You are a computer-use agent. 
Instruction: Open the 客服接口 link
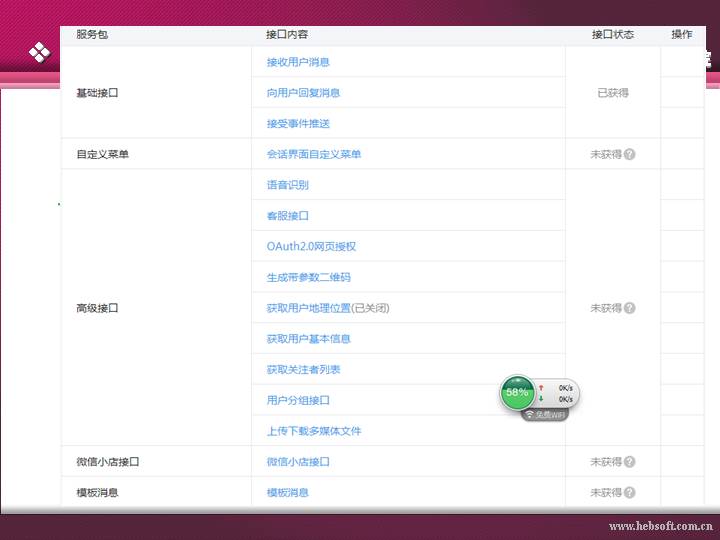click(x=287, y=216)
